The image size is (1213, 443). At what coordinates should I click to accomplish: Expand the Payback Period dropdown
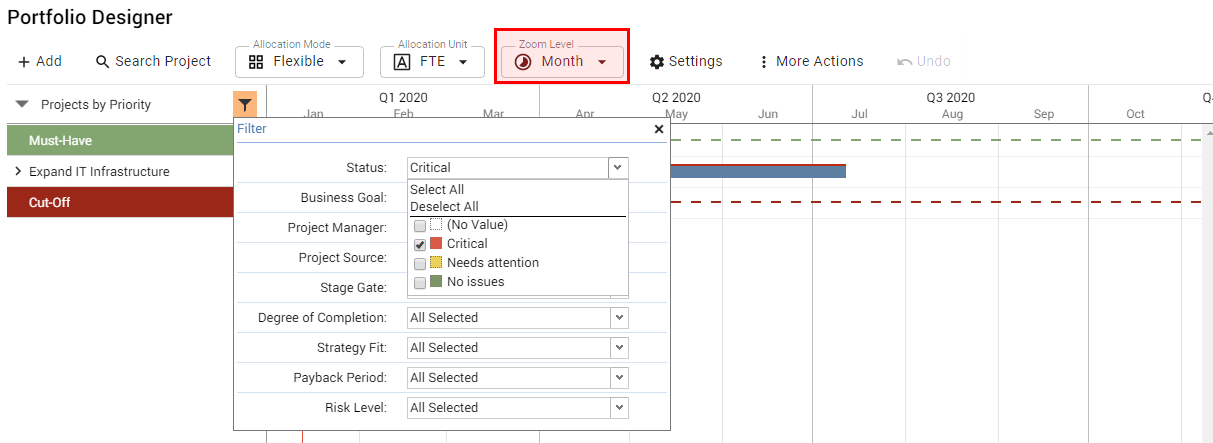(x=619, y=378)
